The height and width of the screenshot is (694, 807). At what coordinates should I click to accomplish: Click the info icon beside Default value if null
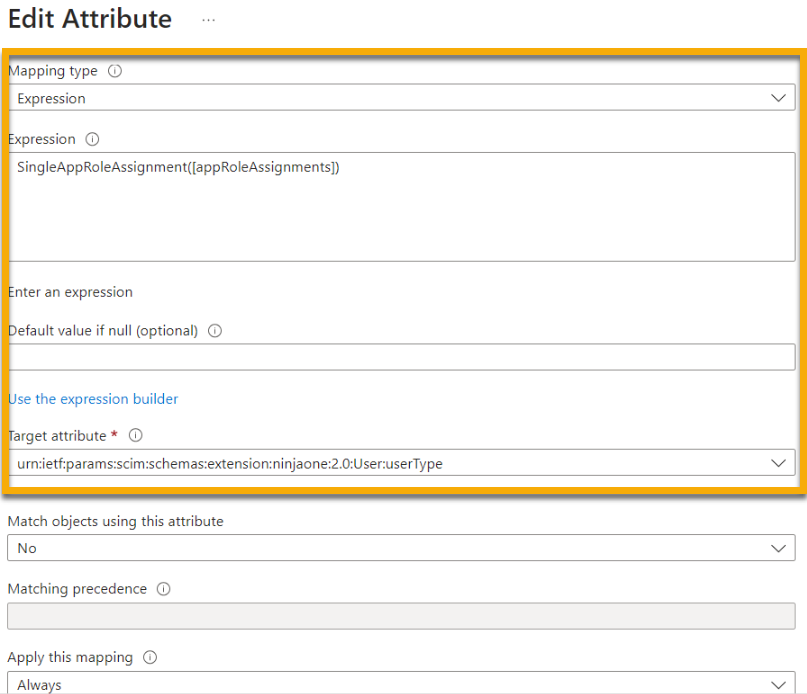(x=214, y=331)
